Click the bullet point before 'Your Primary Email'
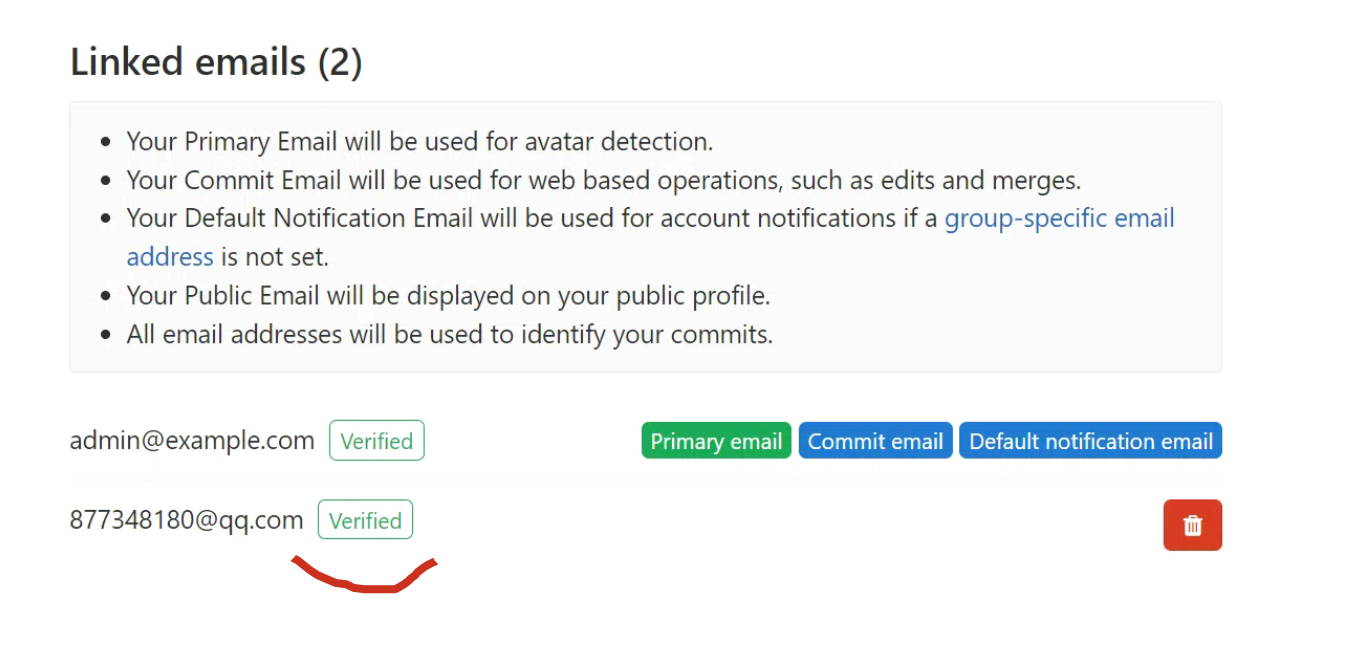 point(106,142)
